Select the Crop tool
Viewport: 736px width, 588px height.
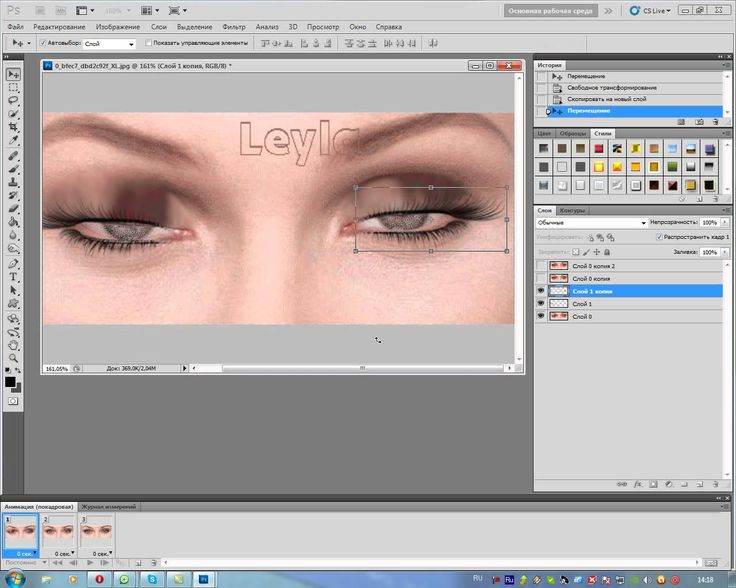tap(13, 127)
